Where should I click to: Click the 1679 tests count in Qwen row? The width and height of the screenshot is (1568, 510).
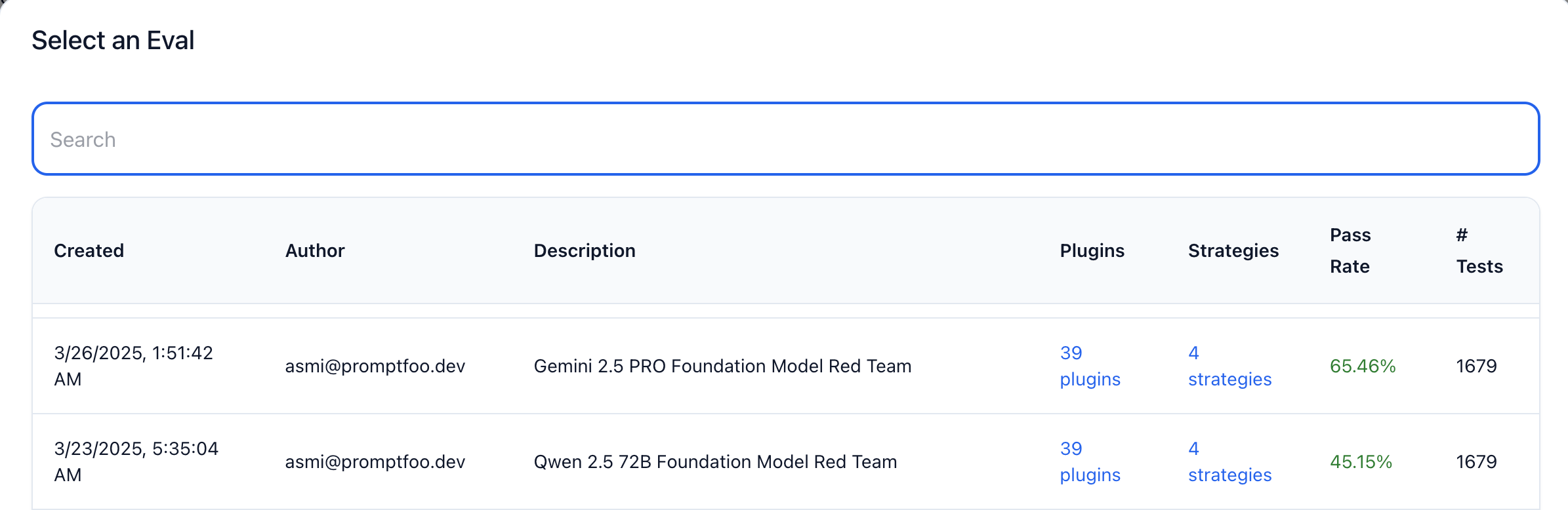tap(1476, 461)
